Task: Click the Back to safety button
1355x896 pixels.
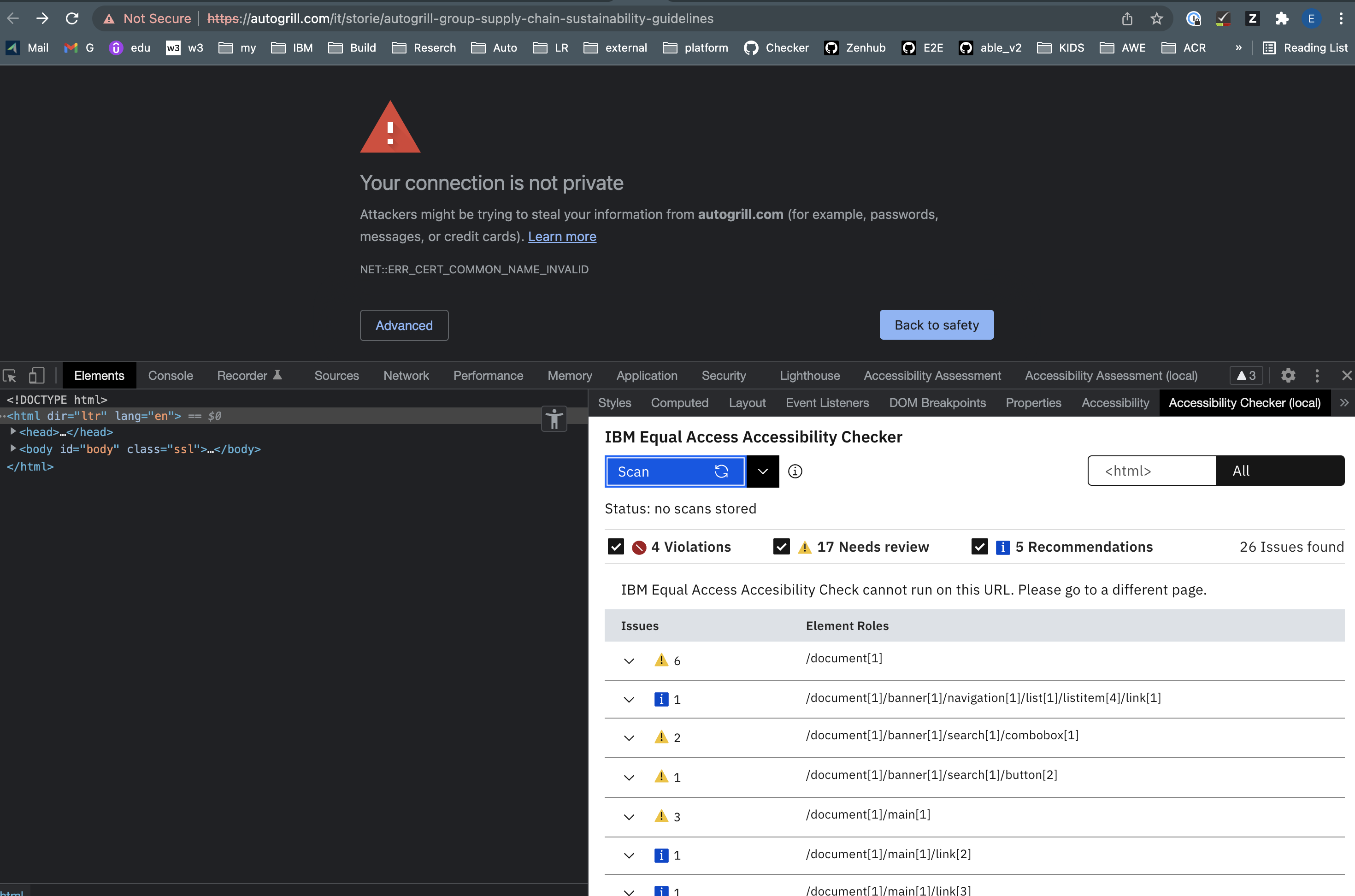Action: pyautogui.click(x=936, y=324)
